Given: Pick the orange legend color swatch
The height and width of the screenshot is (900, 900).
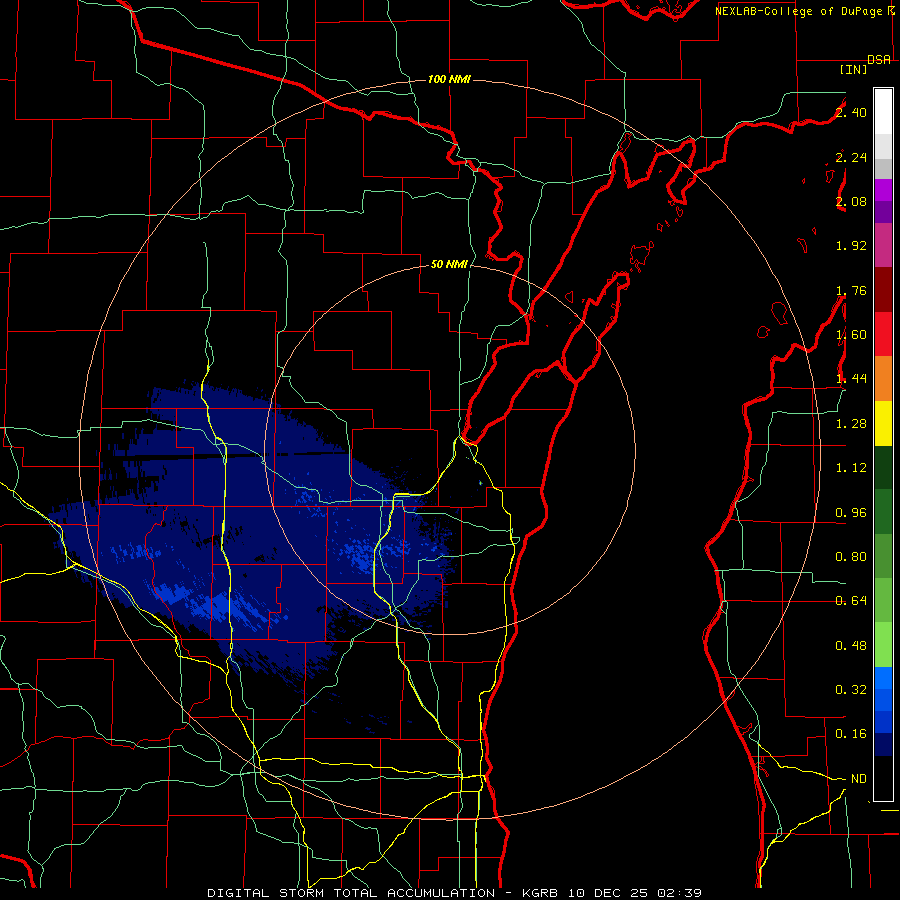Looking at the screenshot, I should coord(883,379).
